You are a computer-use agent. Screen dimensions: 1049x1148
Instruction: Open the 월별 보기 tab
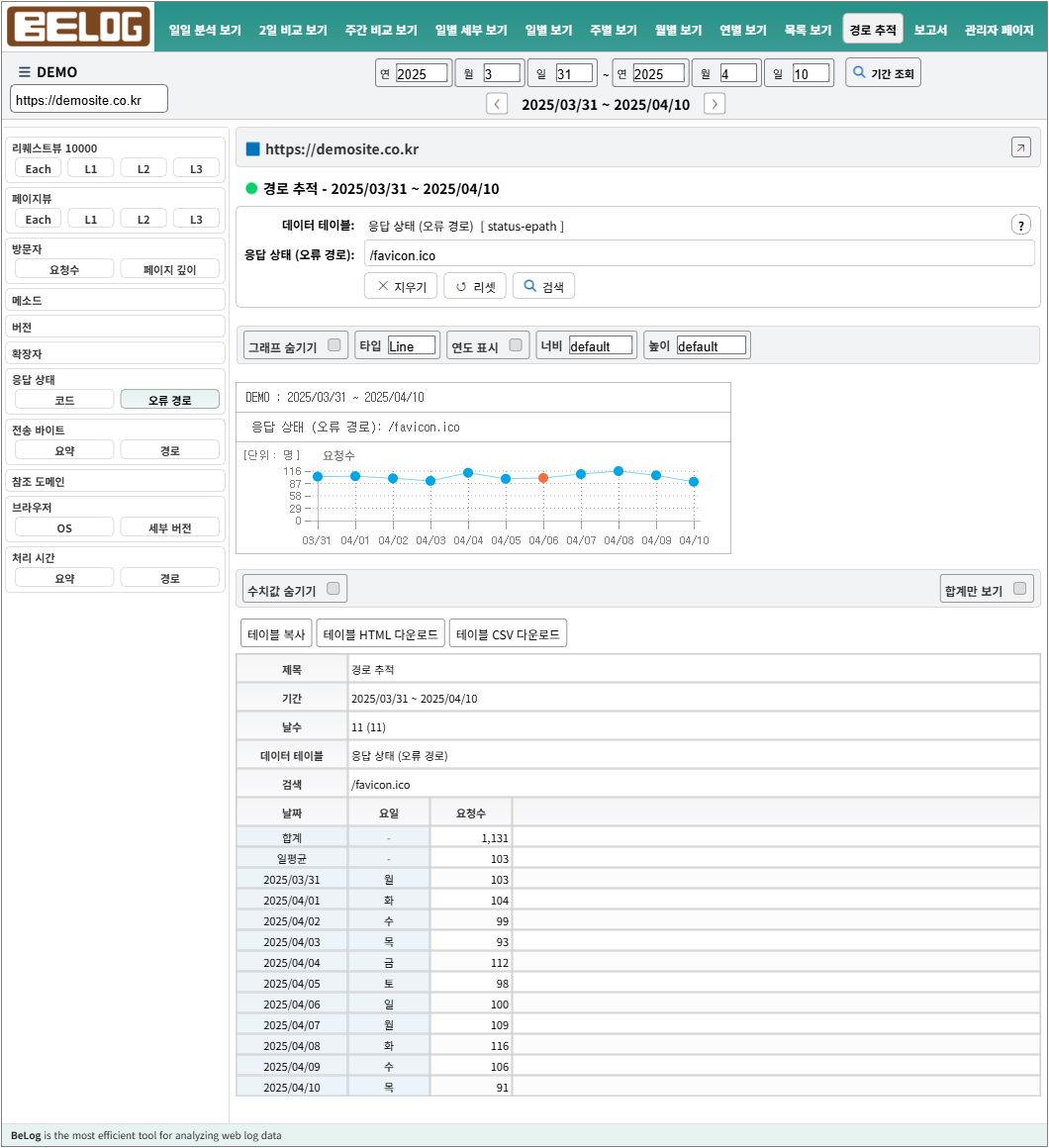[679, 30]
